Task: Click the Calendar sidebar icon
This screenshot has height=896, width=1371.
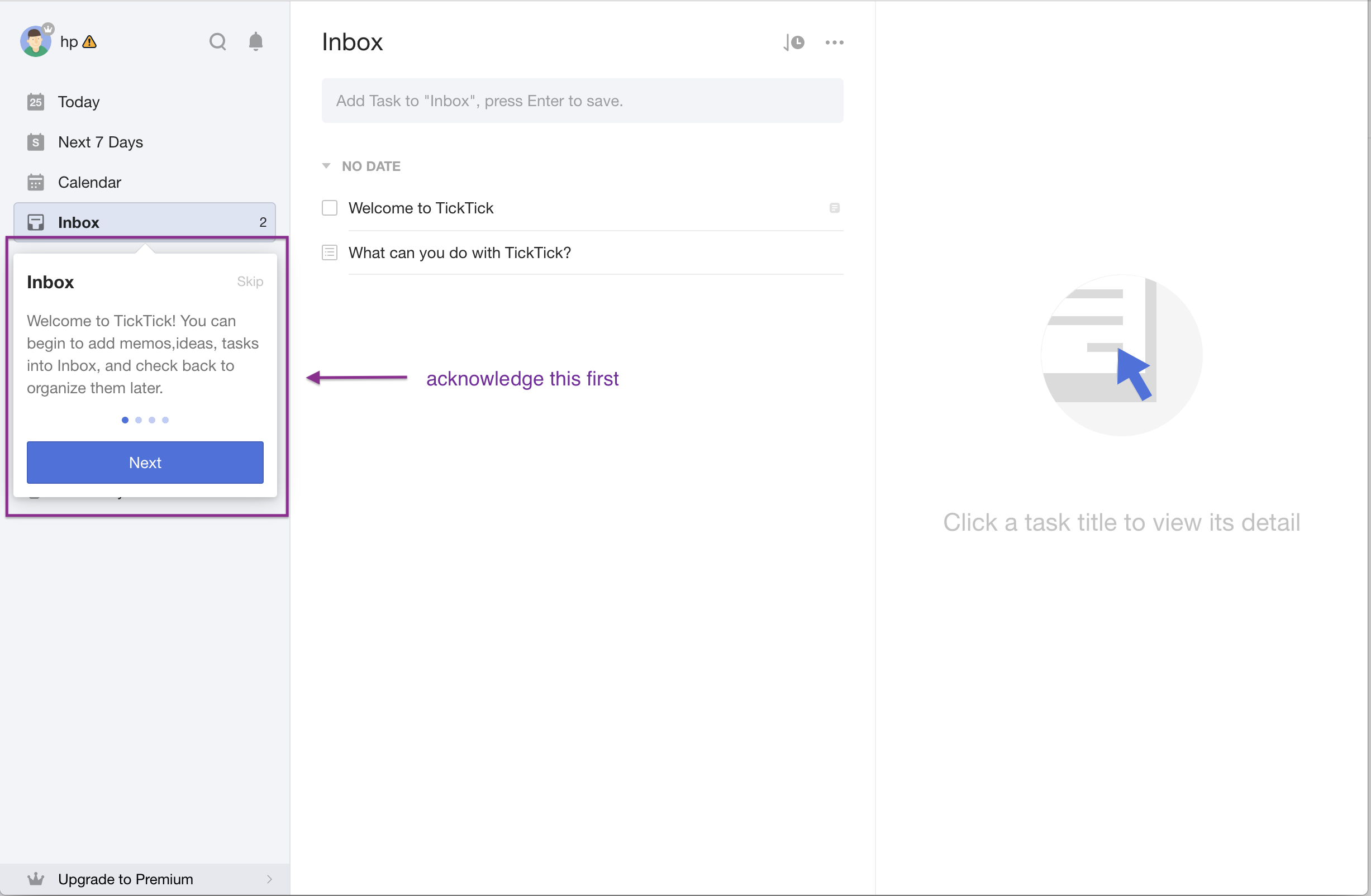Action: (36, 183)
